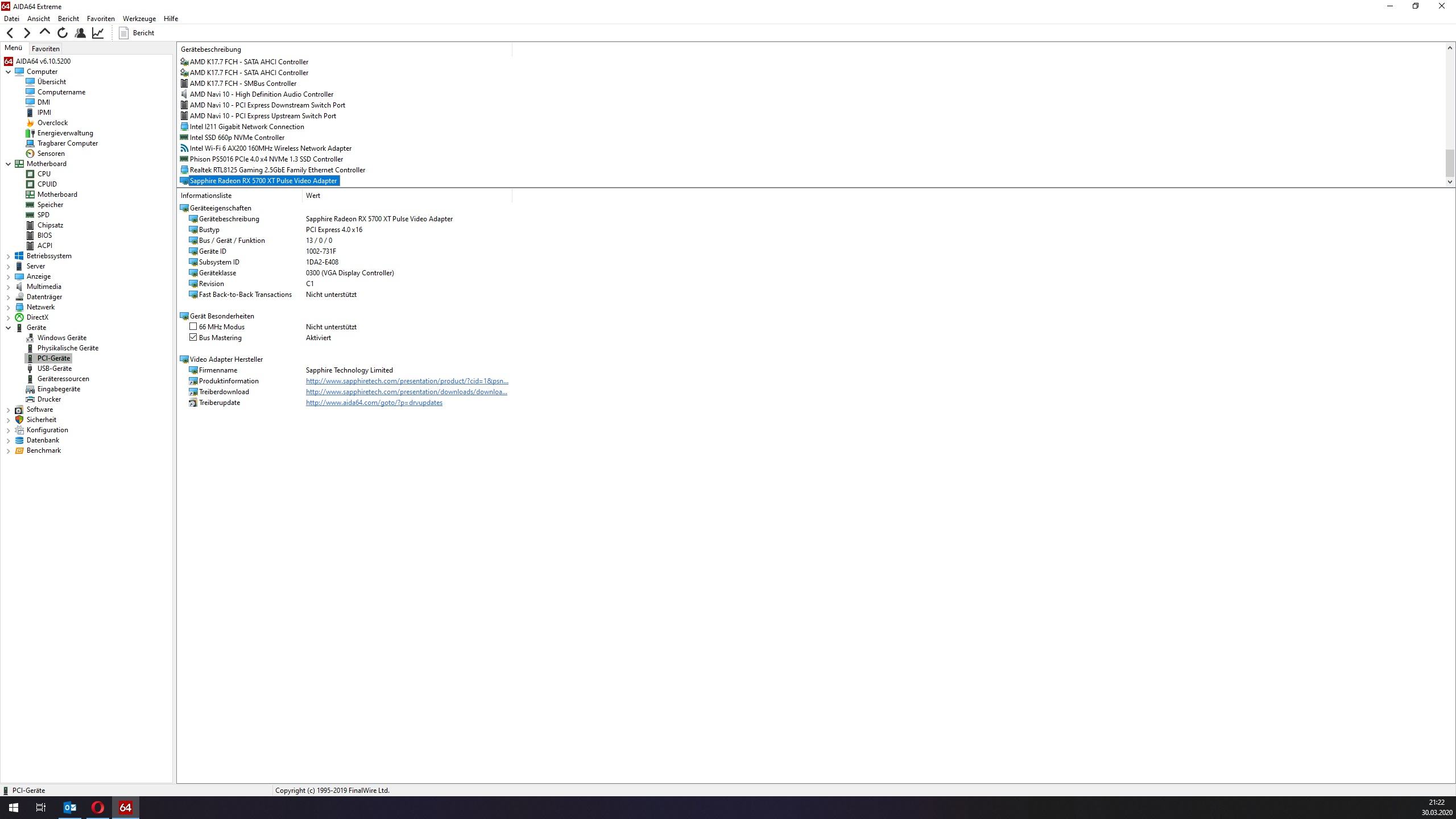Expand the Anzeige tree node
Viewport: 1456px width, 819px height.
(x=8, y=276)
